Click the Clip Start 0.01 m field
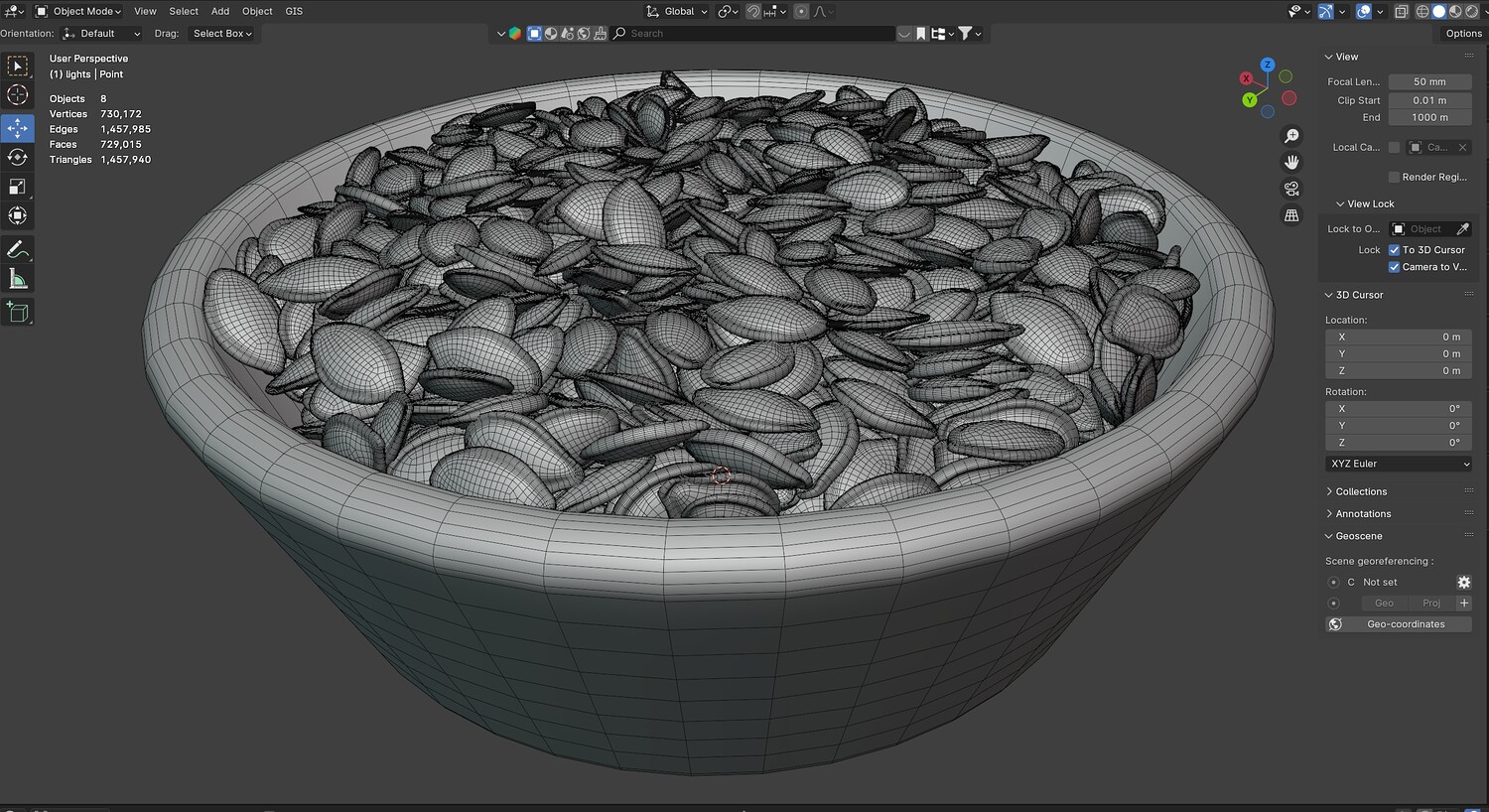The width and height of the screenshot is (1489, 812). click(x=1429, y=100)
